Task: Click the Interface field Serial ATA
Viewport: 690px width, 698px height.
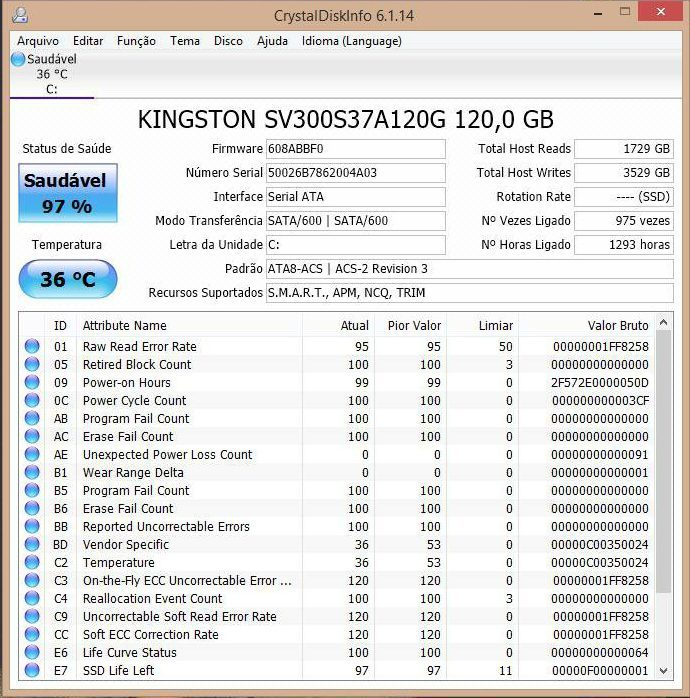Action: [355, 197]
